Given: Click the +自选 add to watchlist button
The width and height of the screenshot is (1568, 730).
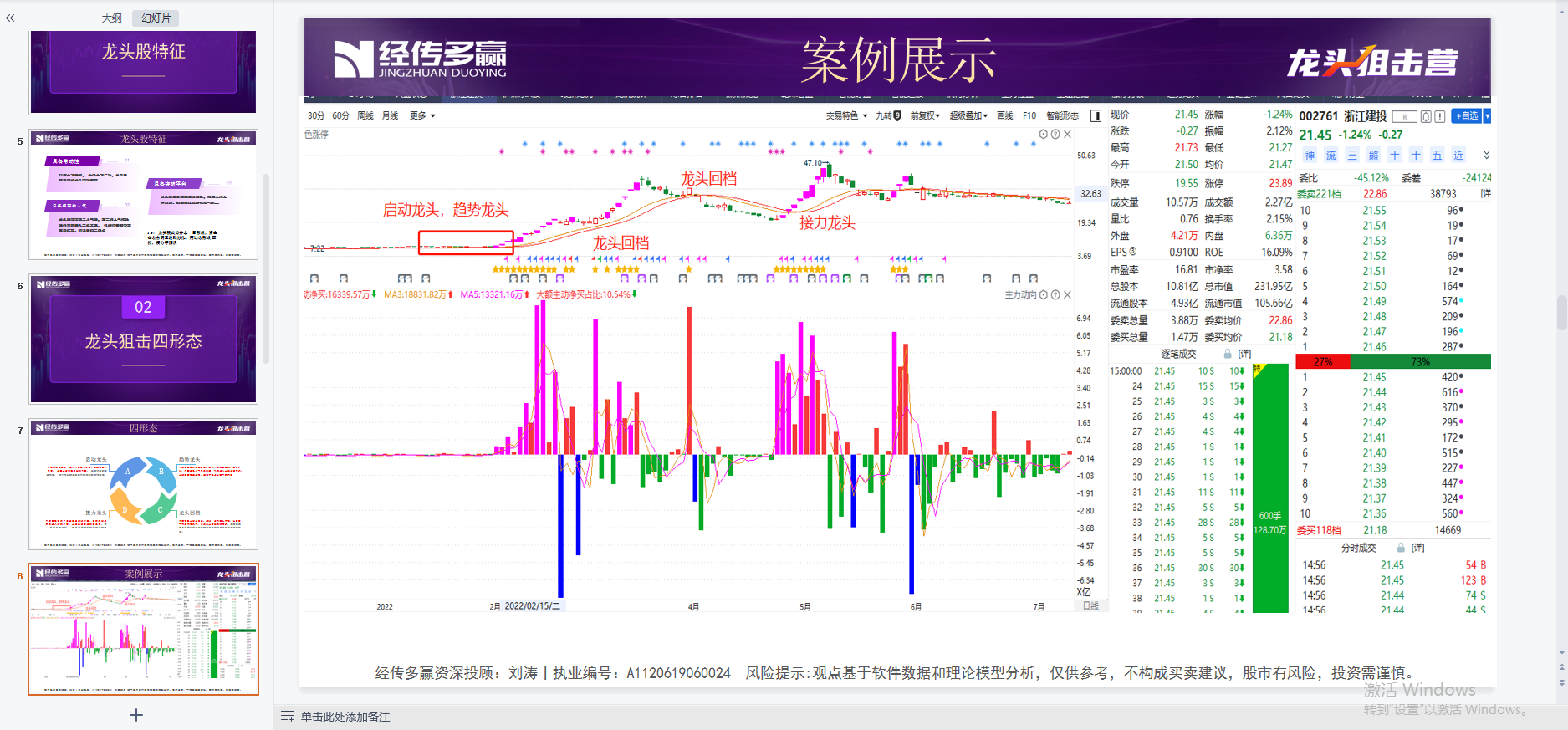Looking at the screenshot, I should point(1466,116).
